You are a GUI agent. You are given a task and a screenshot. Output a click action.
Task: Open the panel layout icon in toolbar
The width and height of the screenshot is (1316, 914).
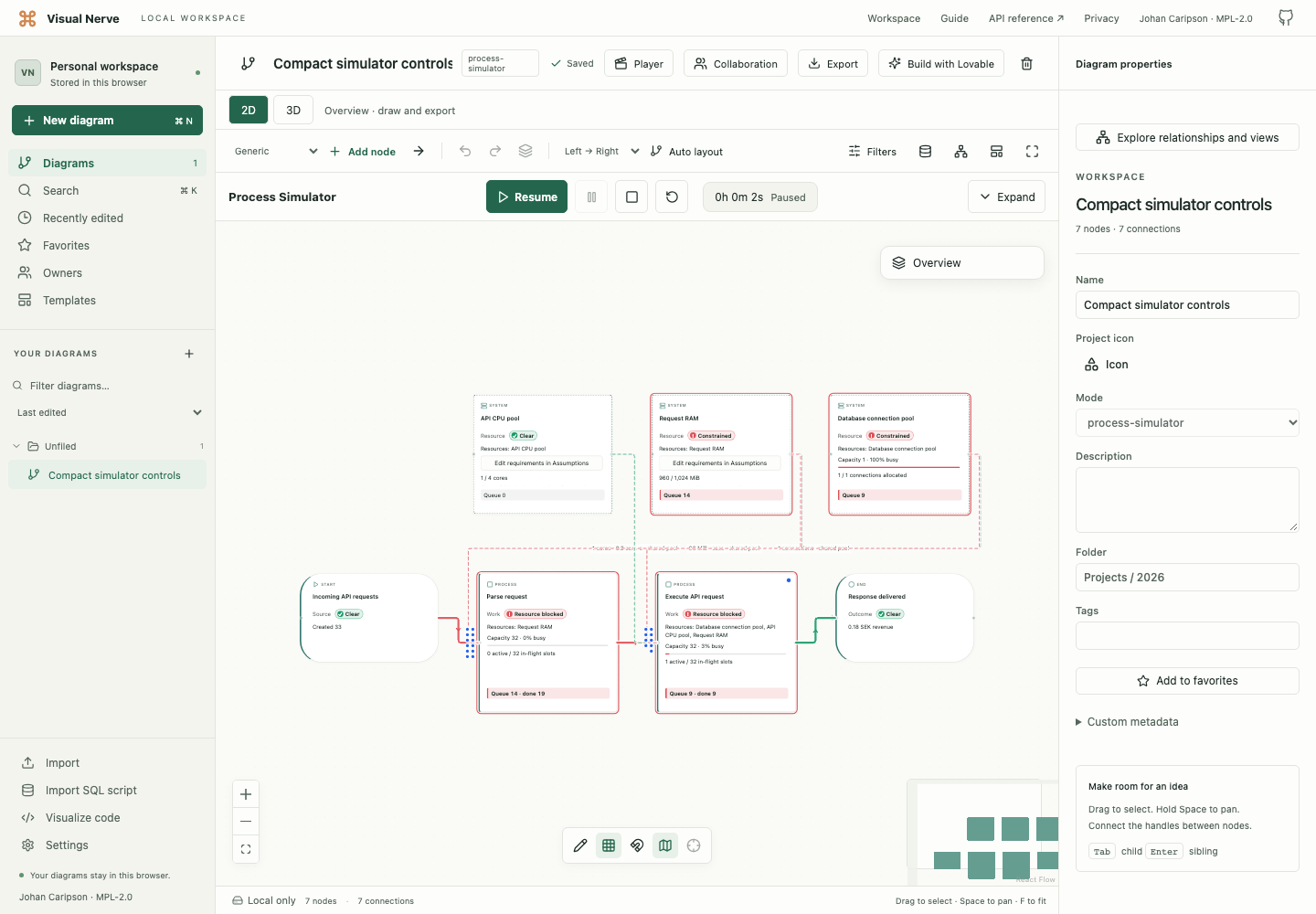tap(996, 152)
